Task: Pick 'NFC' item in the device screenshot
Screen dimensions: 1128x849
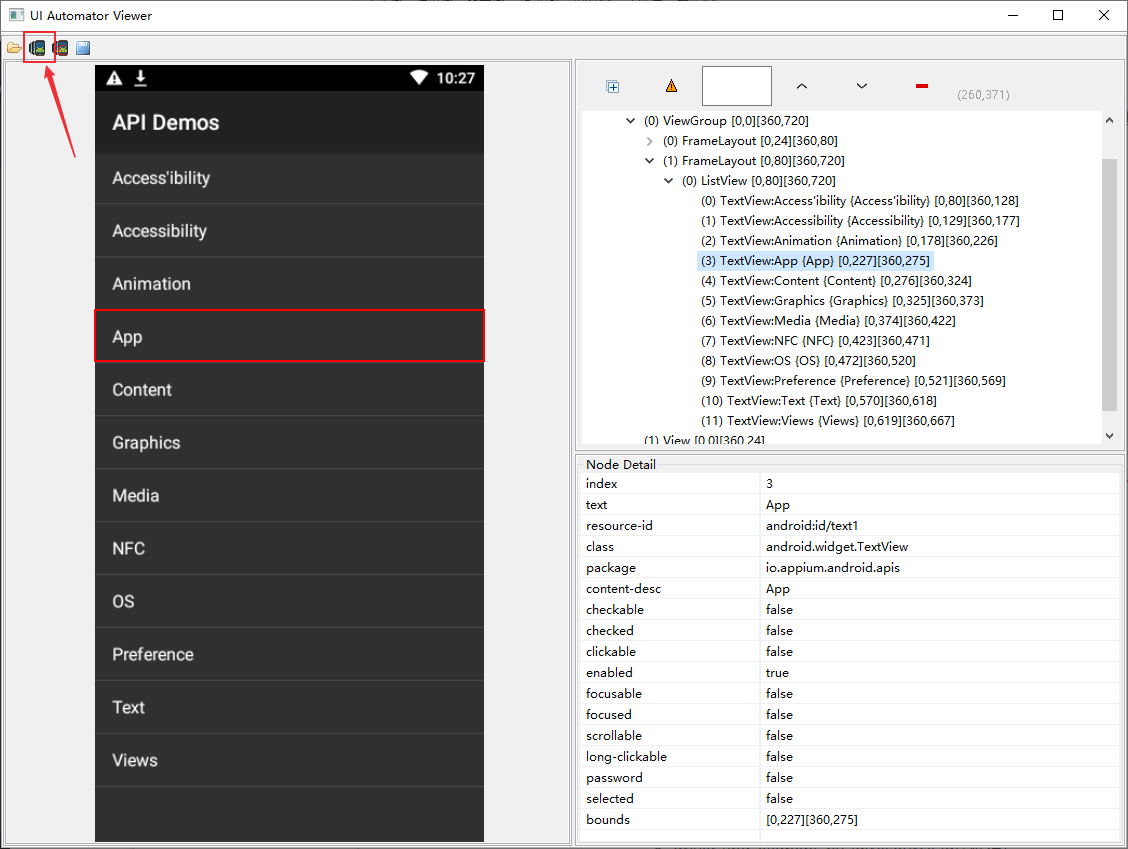Action: (x=289, y=548)
